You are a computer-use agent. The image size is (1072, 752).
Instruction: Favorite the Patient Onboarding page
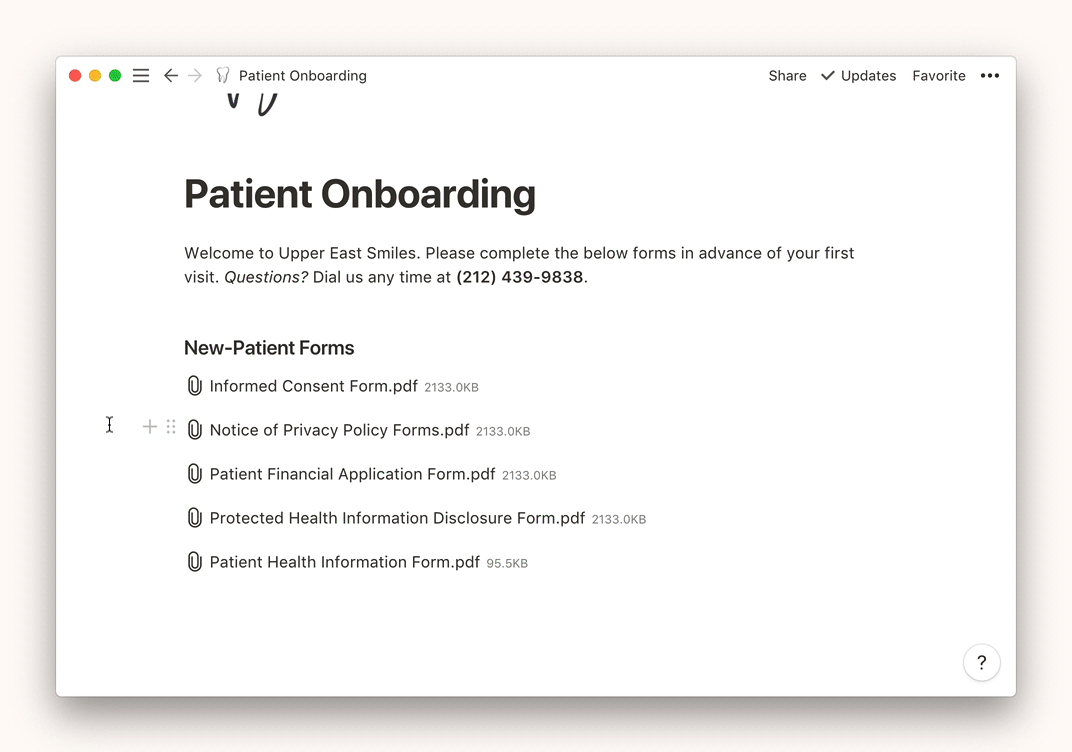coord(938,75)
